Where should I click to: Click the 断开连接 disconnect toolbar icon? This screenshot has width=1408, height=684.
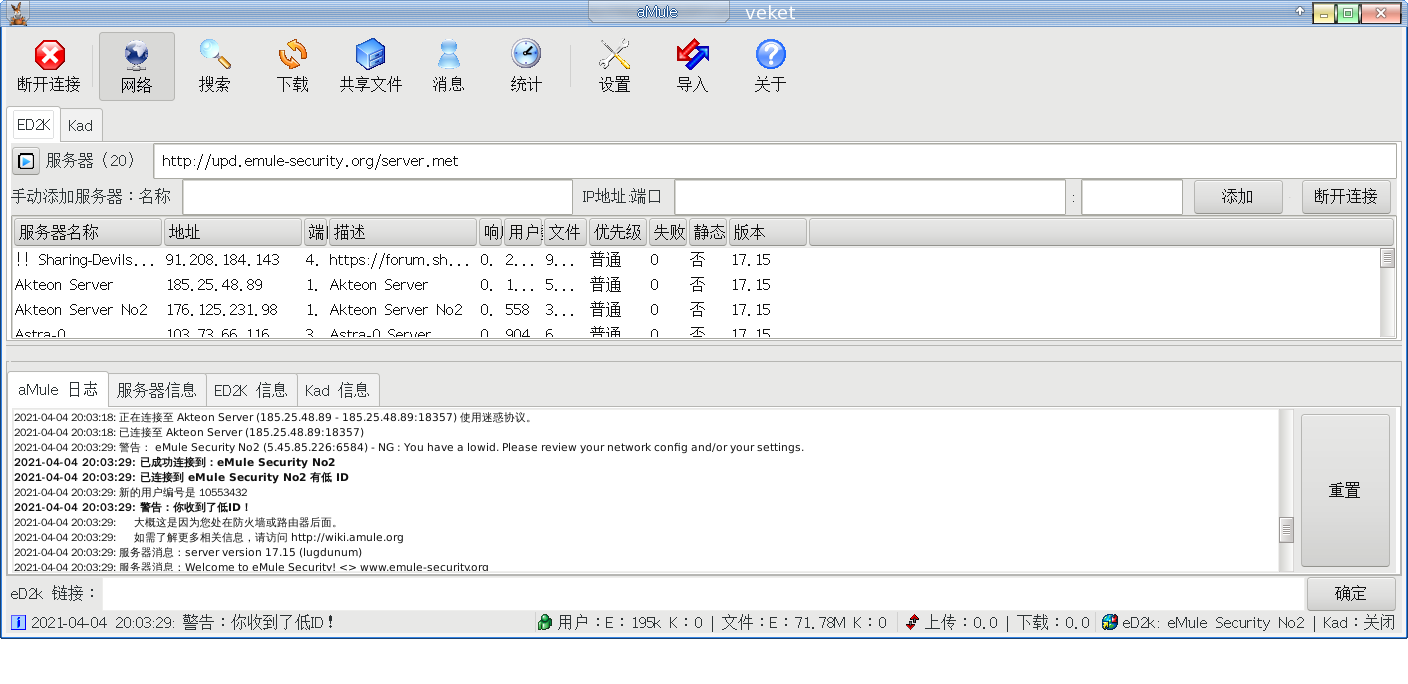(49, 67)
